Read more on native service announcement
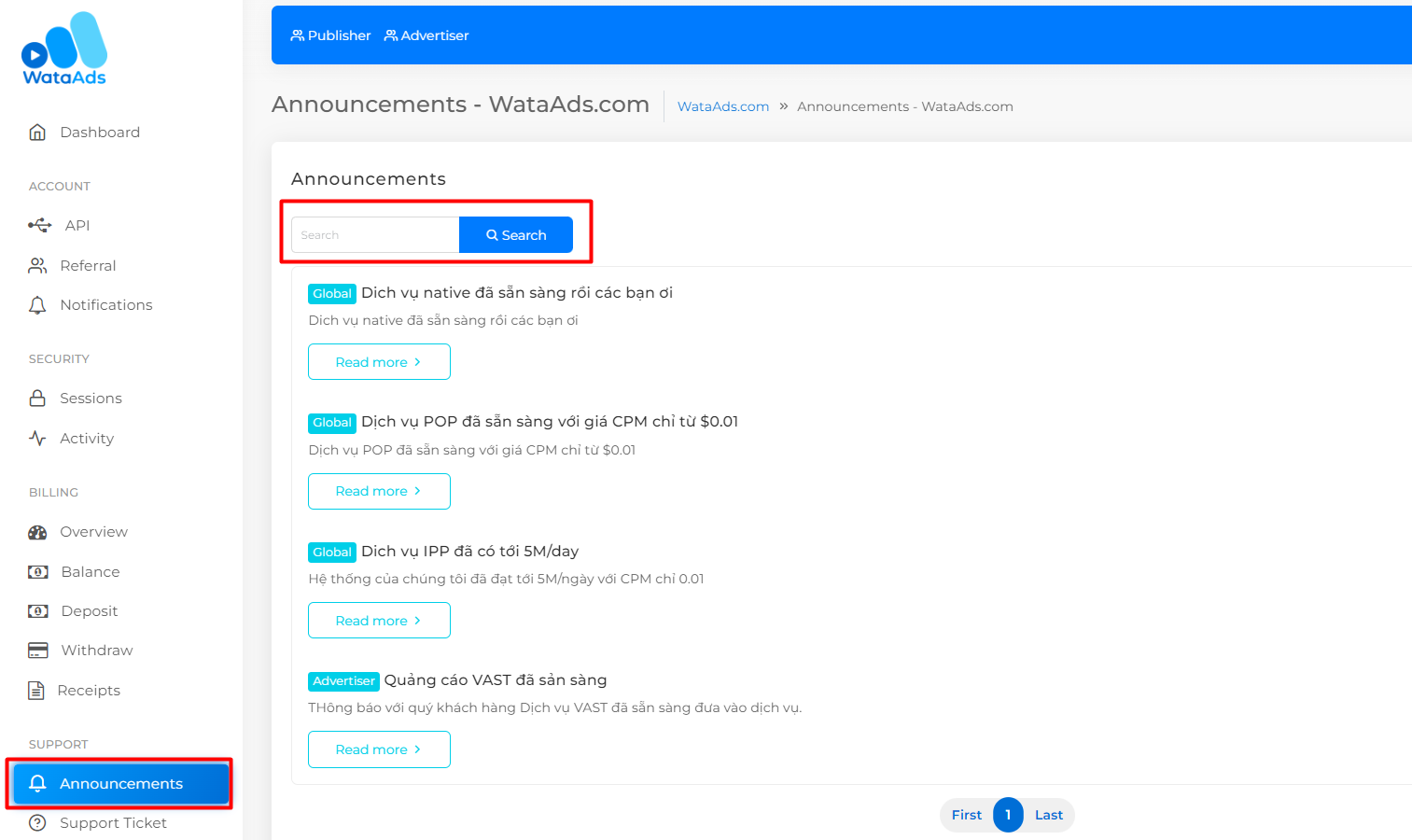Viewport: 1412px width, 840px height. coord(379,362)
